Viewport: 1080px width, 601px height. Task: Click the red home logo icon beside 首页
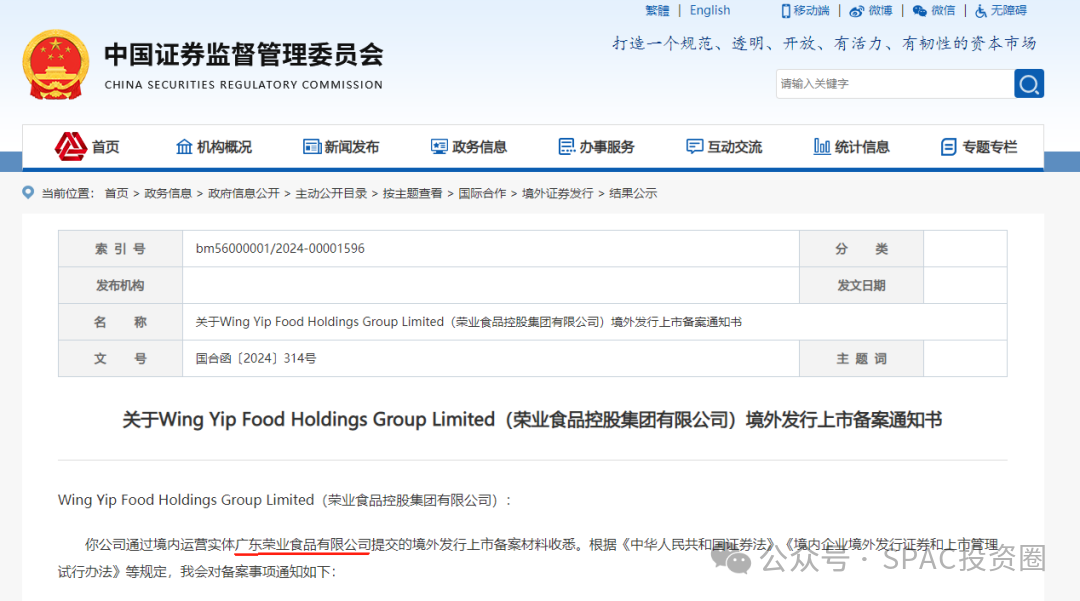coord(71,147)
